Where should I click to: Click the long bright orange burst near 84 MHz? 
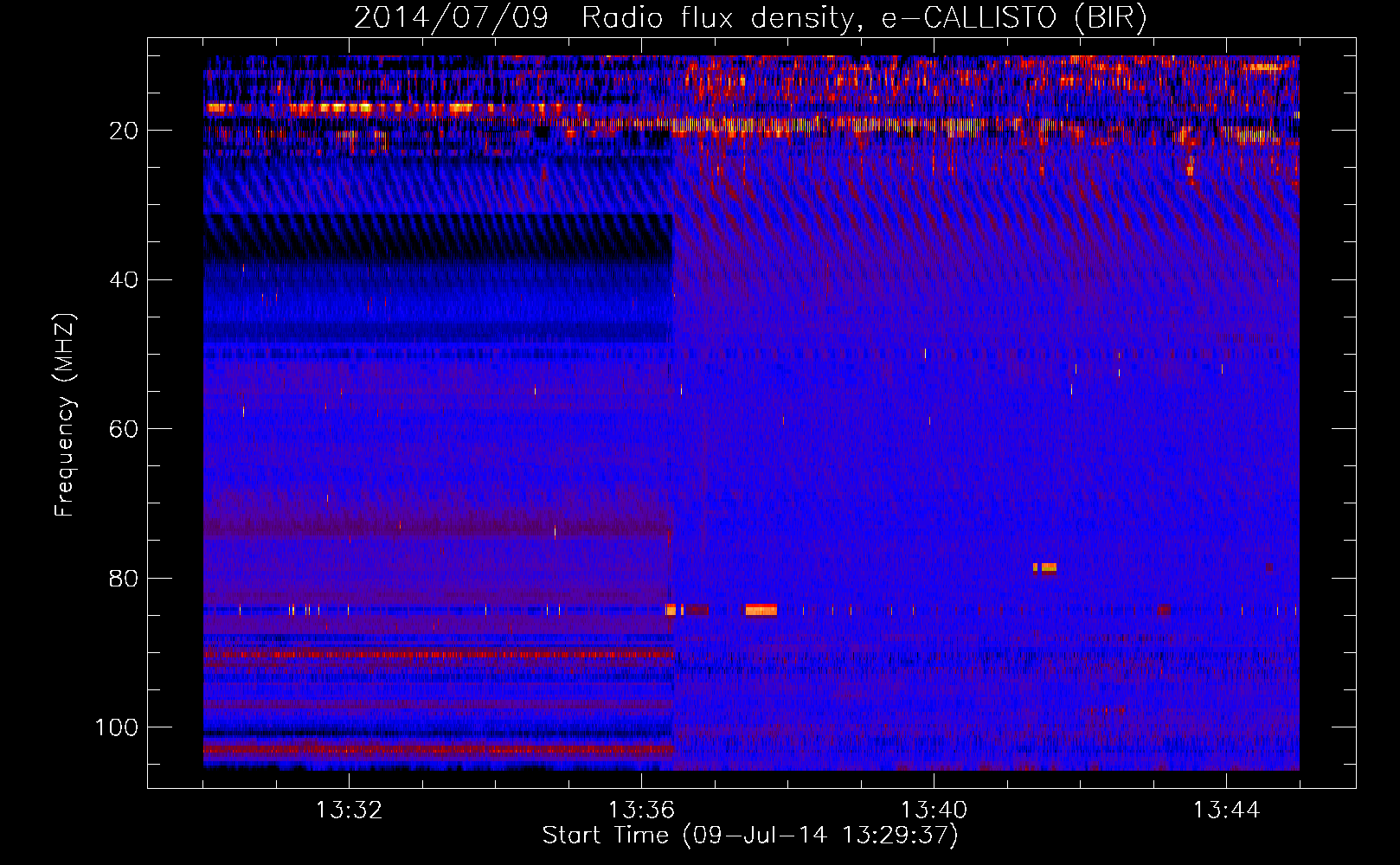(761, 610)
